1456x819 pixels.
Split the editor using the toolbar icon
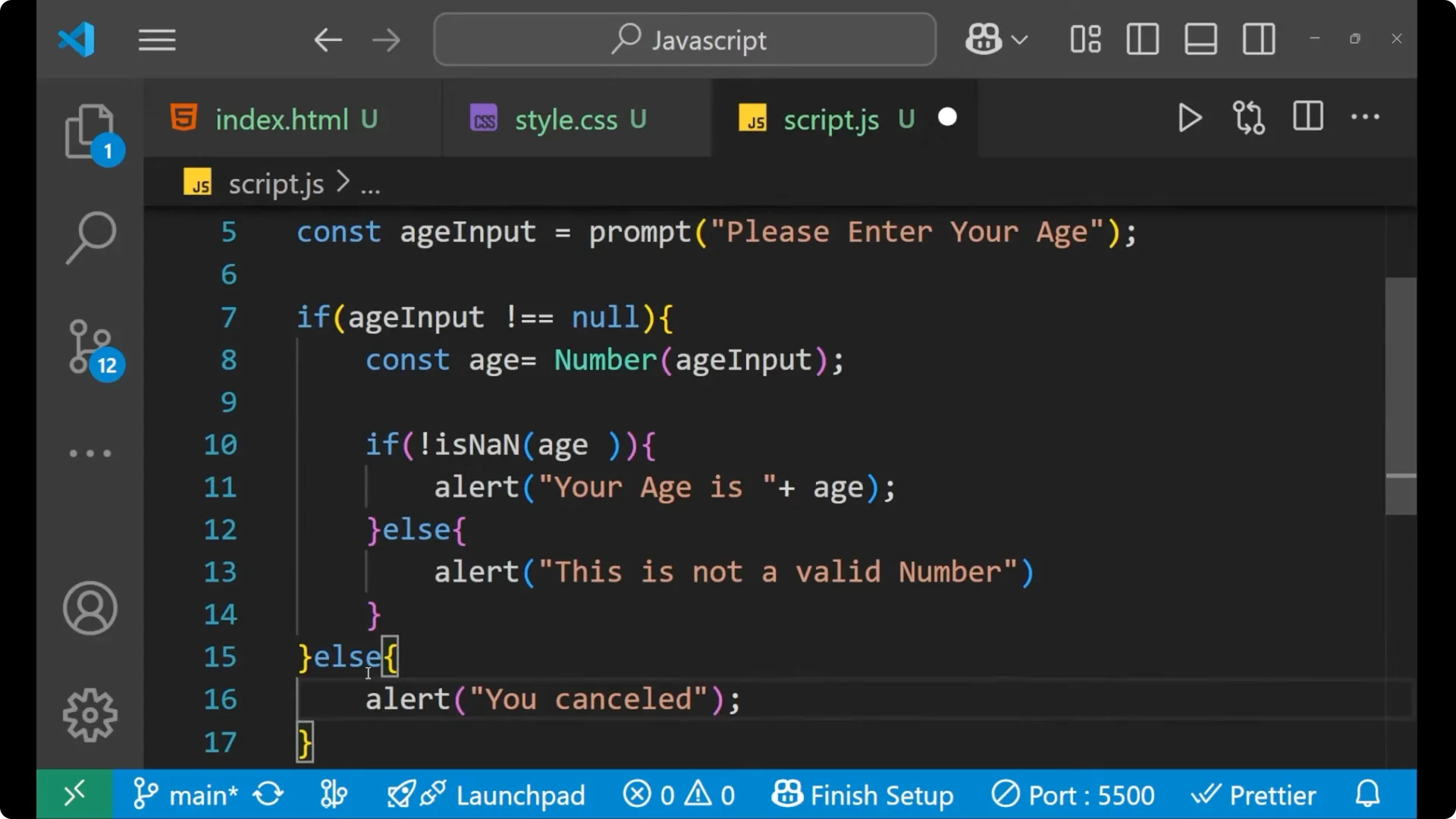(x=1307, y=117)
